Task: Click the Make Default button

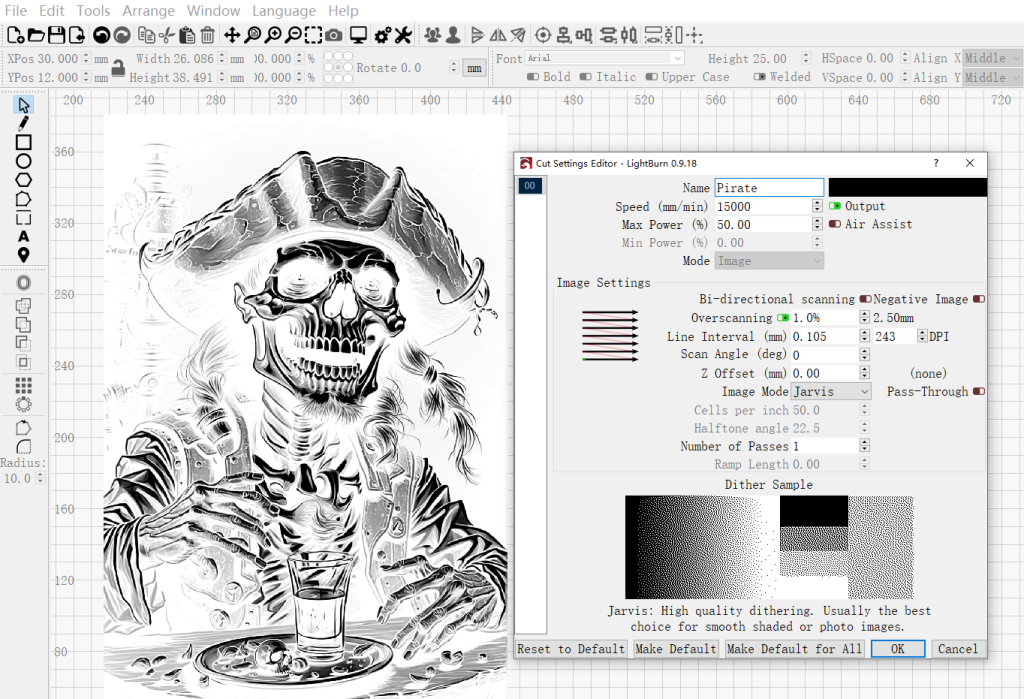Action: (676, 649)
